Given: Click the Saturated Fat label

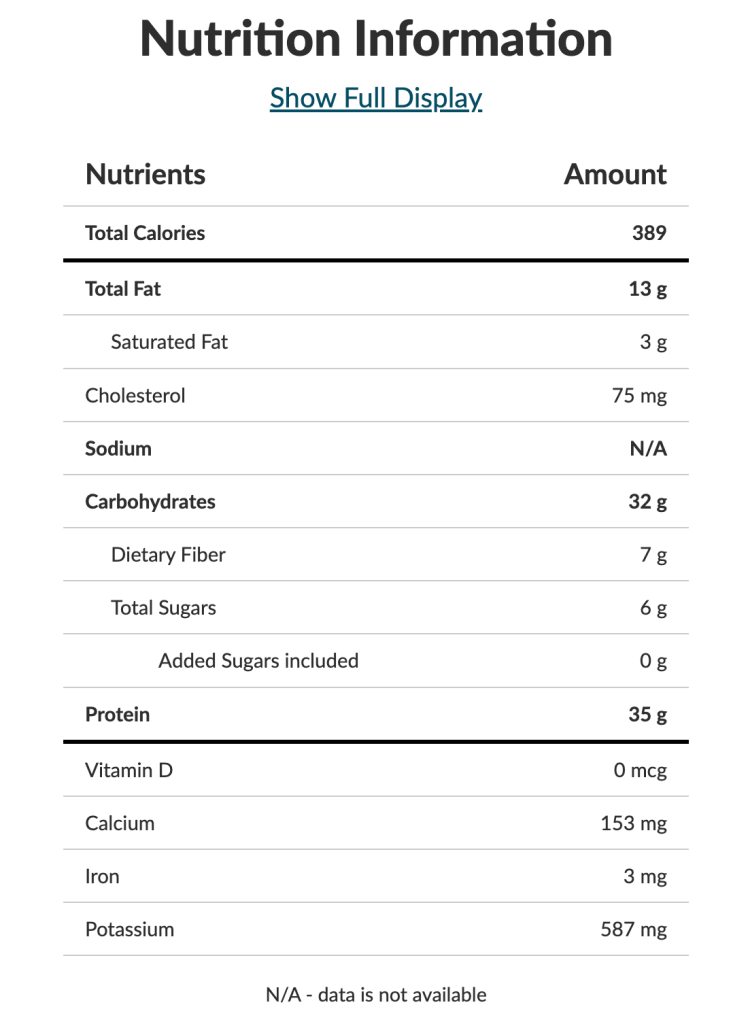Looking at the screenshot, I should [x=169, y=342].
